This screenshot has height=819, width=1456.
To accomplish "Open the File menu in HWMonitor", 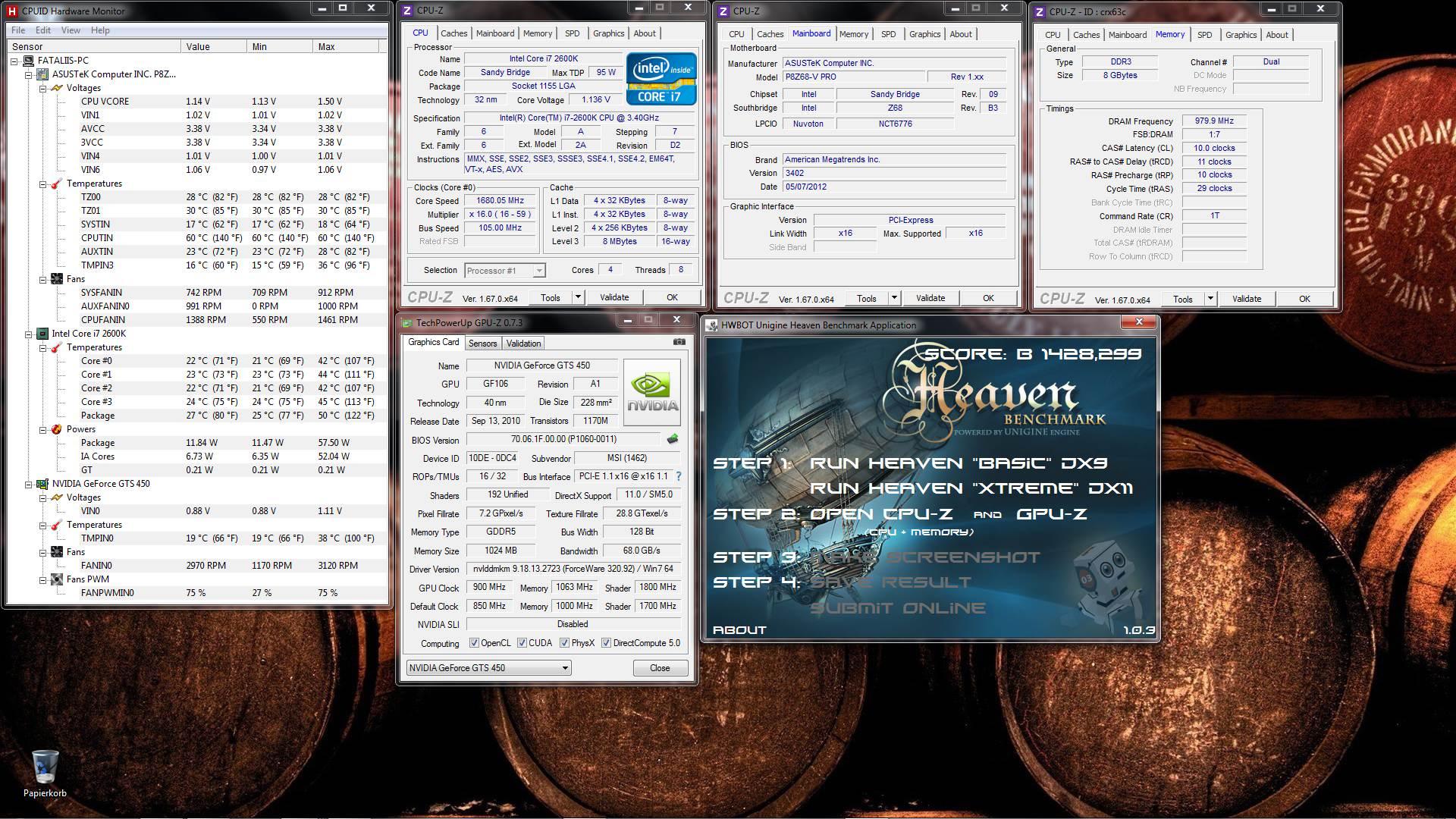I will (18, 30).
